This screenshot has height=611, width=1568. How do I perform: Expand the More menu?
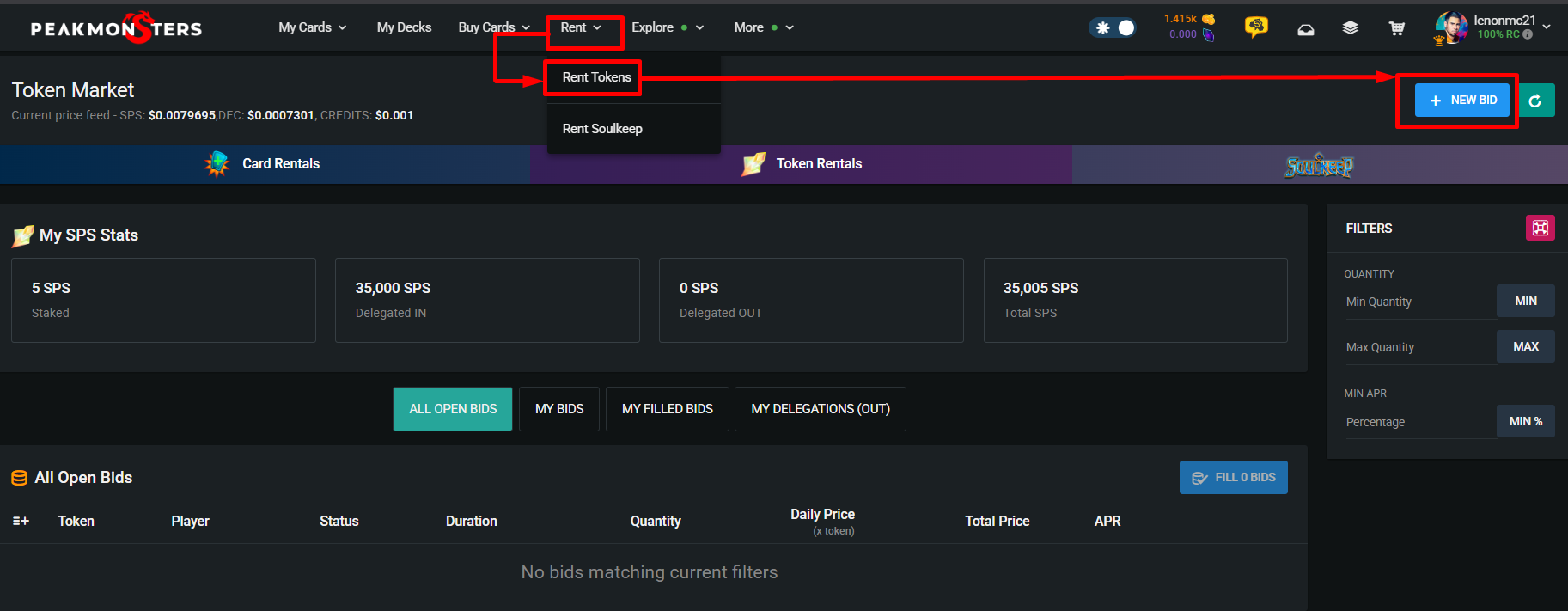[x=764, y=27]
